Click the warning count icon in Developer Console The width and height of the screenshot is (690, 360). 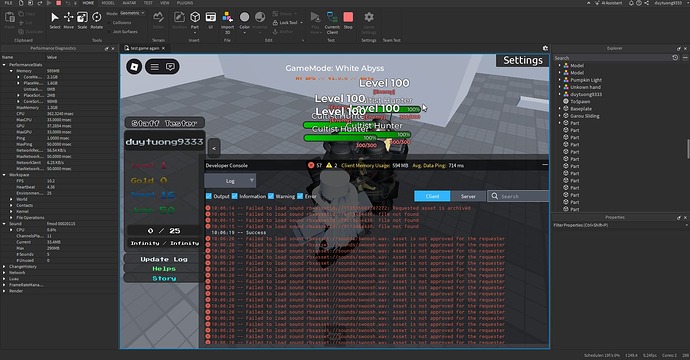[x=329, y=165]
